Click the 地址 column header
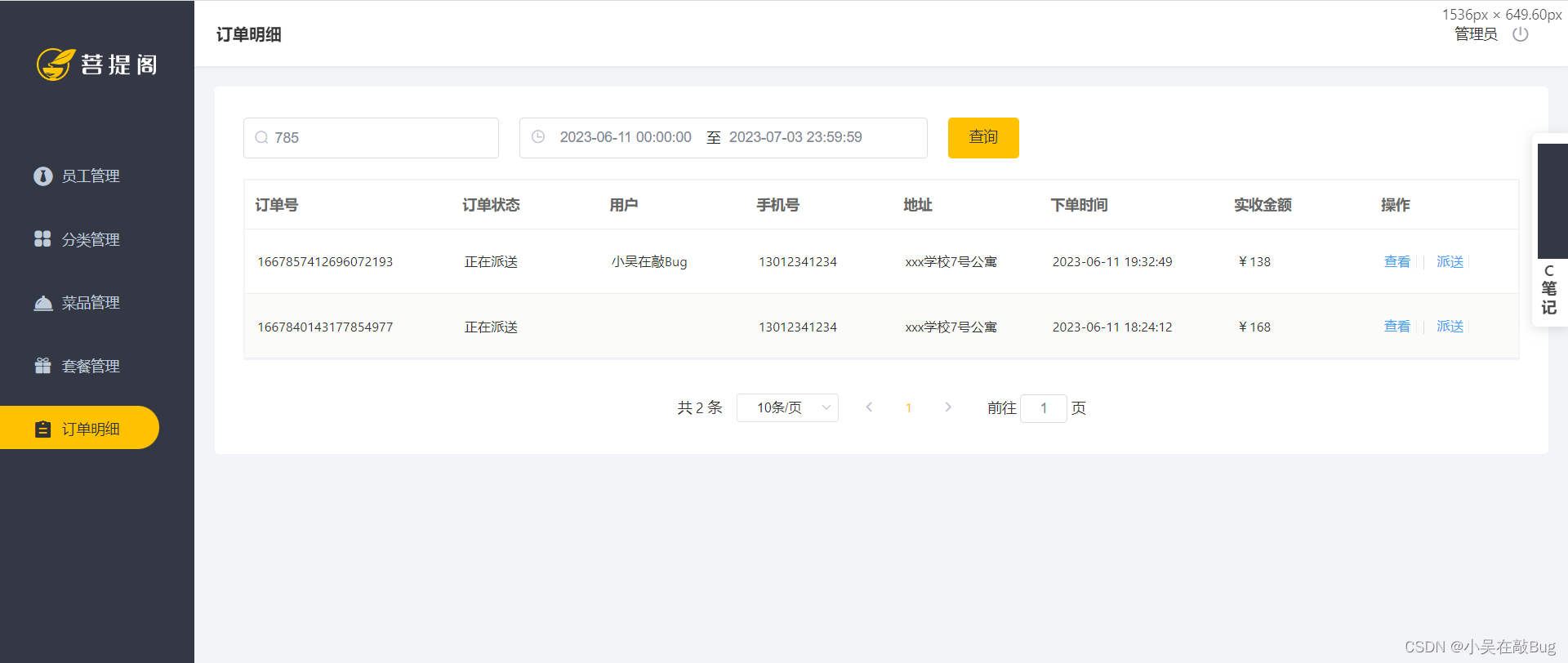The image size is (1568, 663). pos(918,205)
